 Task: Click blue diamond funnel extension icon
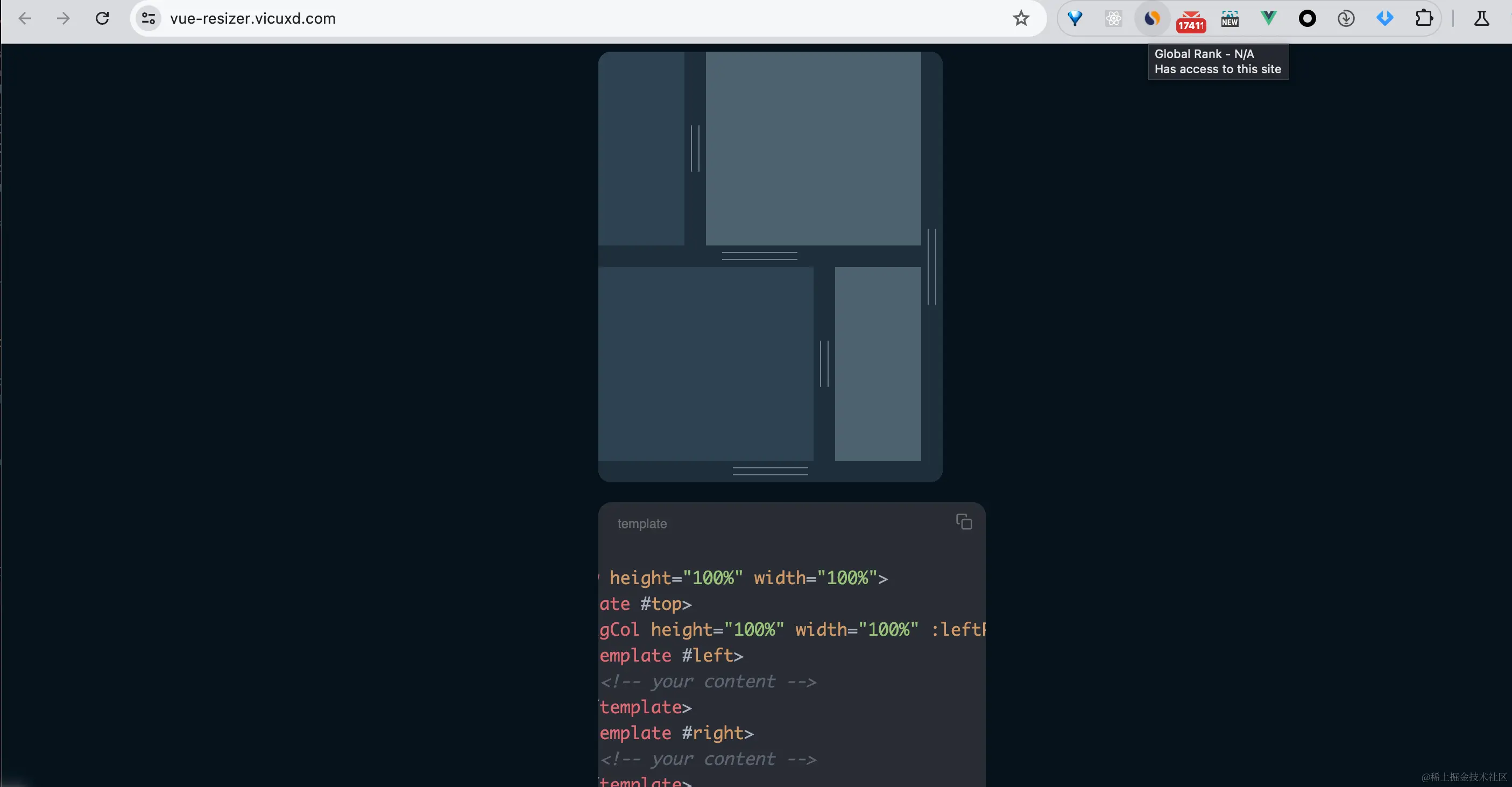click(x=1075, y=19)
